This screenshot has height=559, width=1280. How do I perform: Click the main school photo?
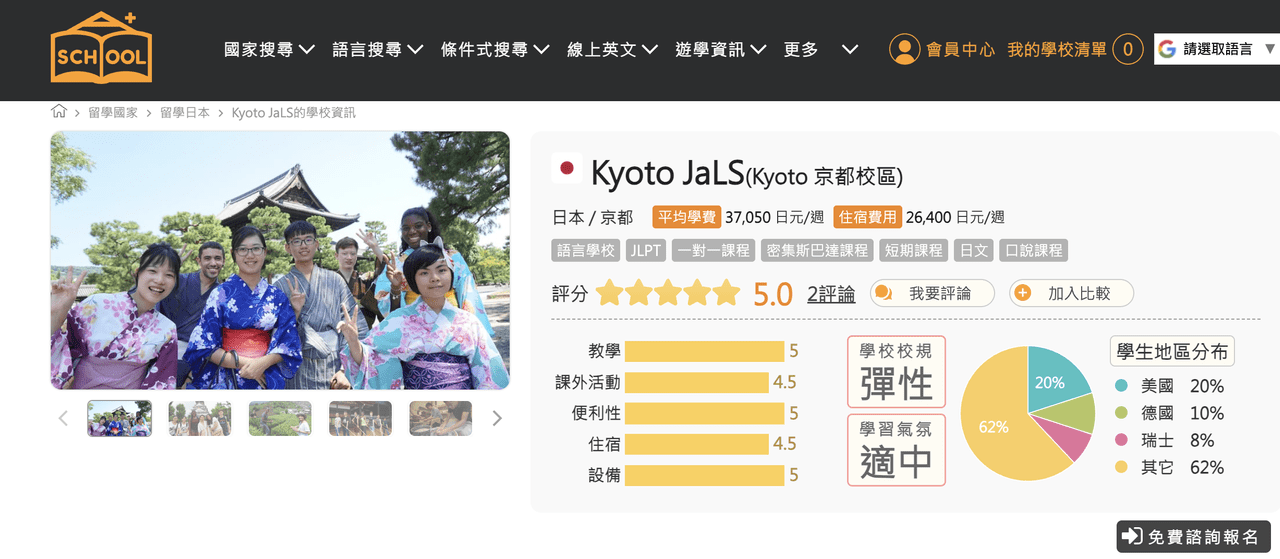(280, 260)
